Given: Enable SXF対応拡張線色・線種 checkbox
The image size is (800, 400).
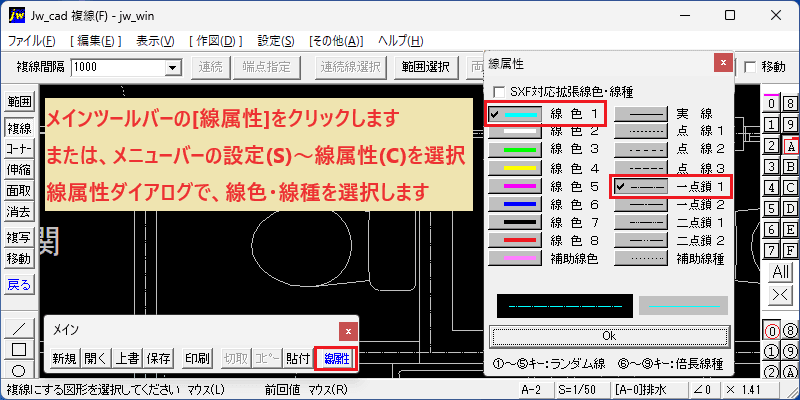Looking at the screenshot, I should click(x=499, y=92).
